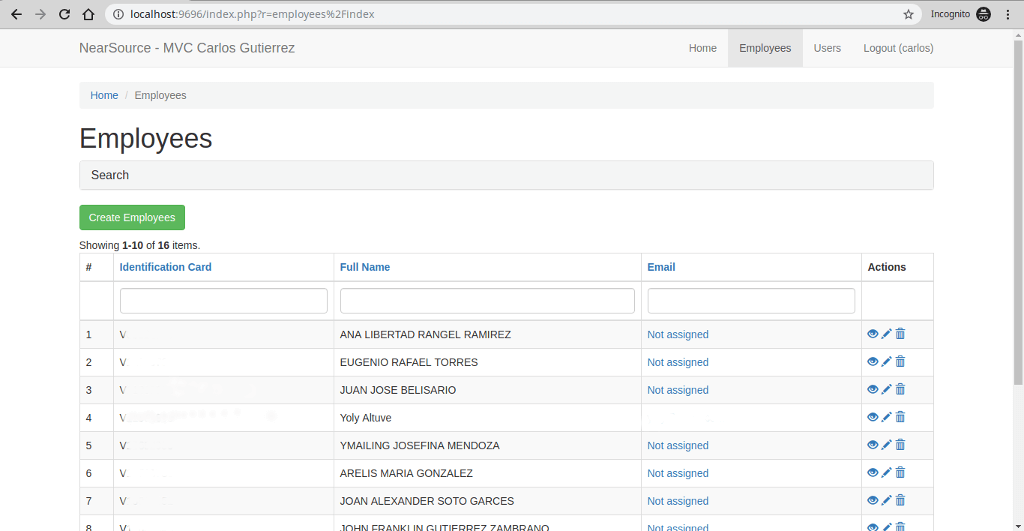Click the browser forward arrow
1024x531 pixels.
[x=40, y=14]
